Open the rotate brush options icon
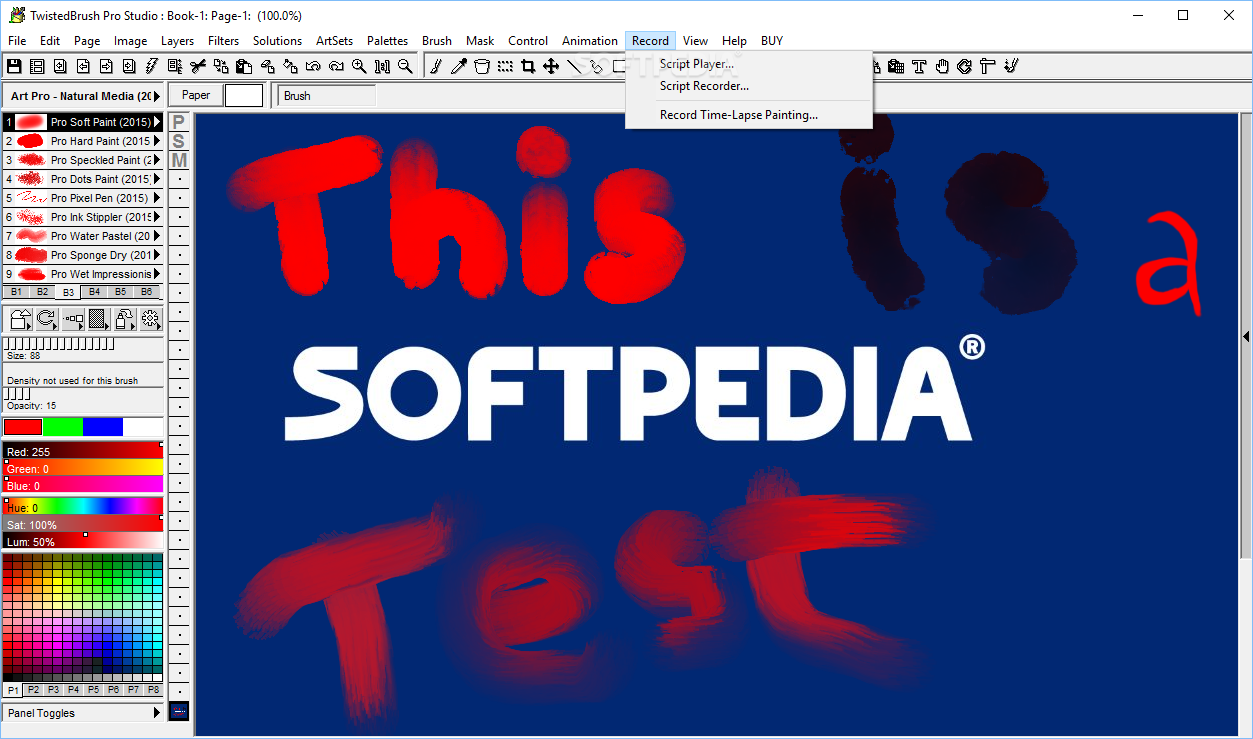1253x739 pixels. 46,319
